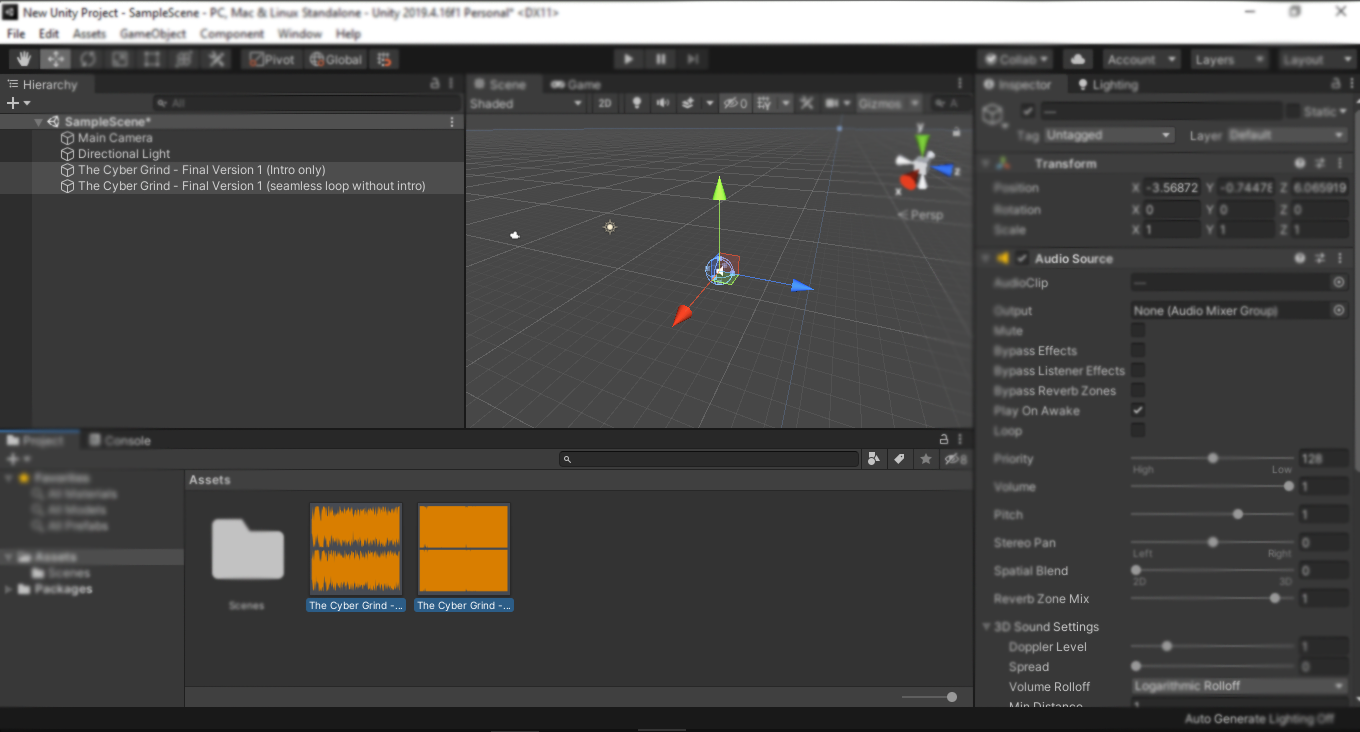Toggle the Global handle rotation button
The height and width of the screenshot is (732, 1360).
click(336, 59)
